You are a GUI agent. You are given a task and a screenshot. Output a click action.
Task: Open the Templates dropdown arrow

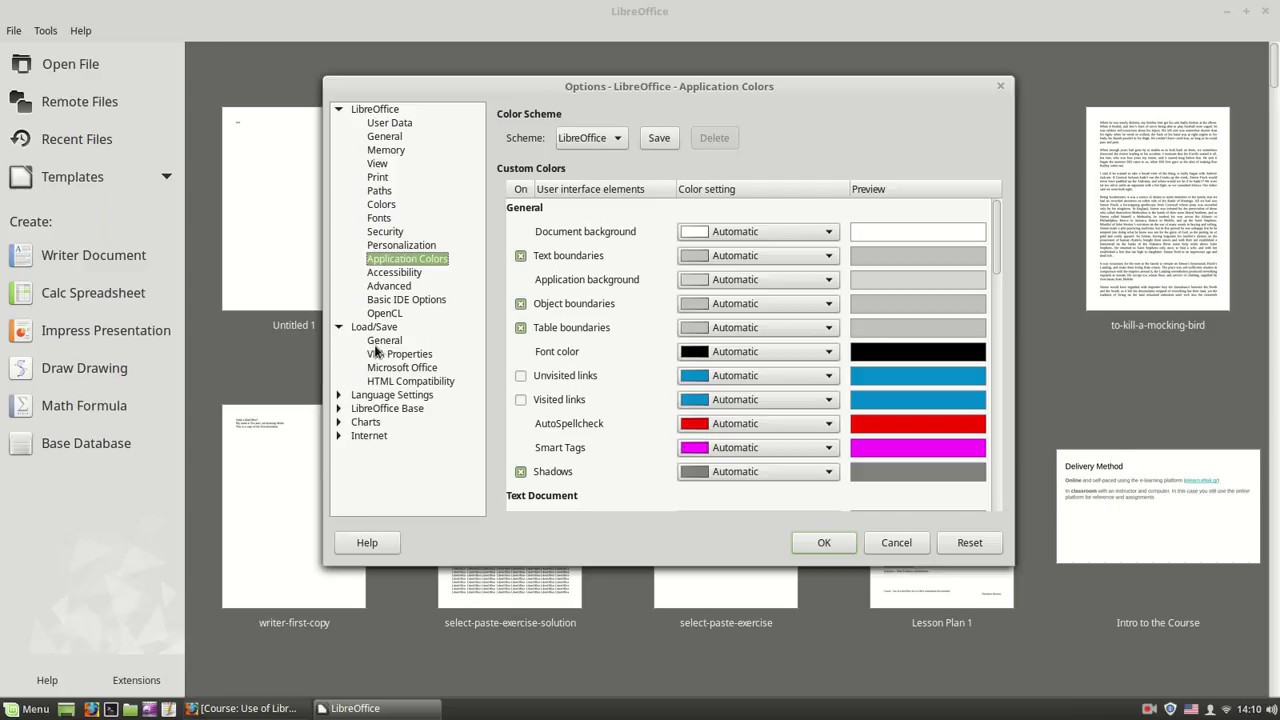166,177
